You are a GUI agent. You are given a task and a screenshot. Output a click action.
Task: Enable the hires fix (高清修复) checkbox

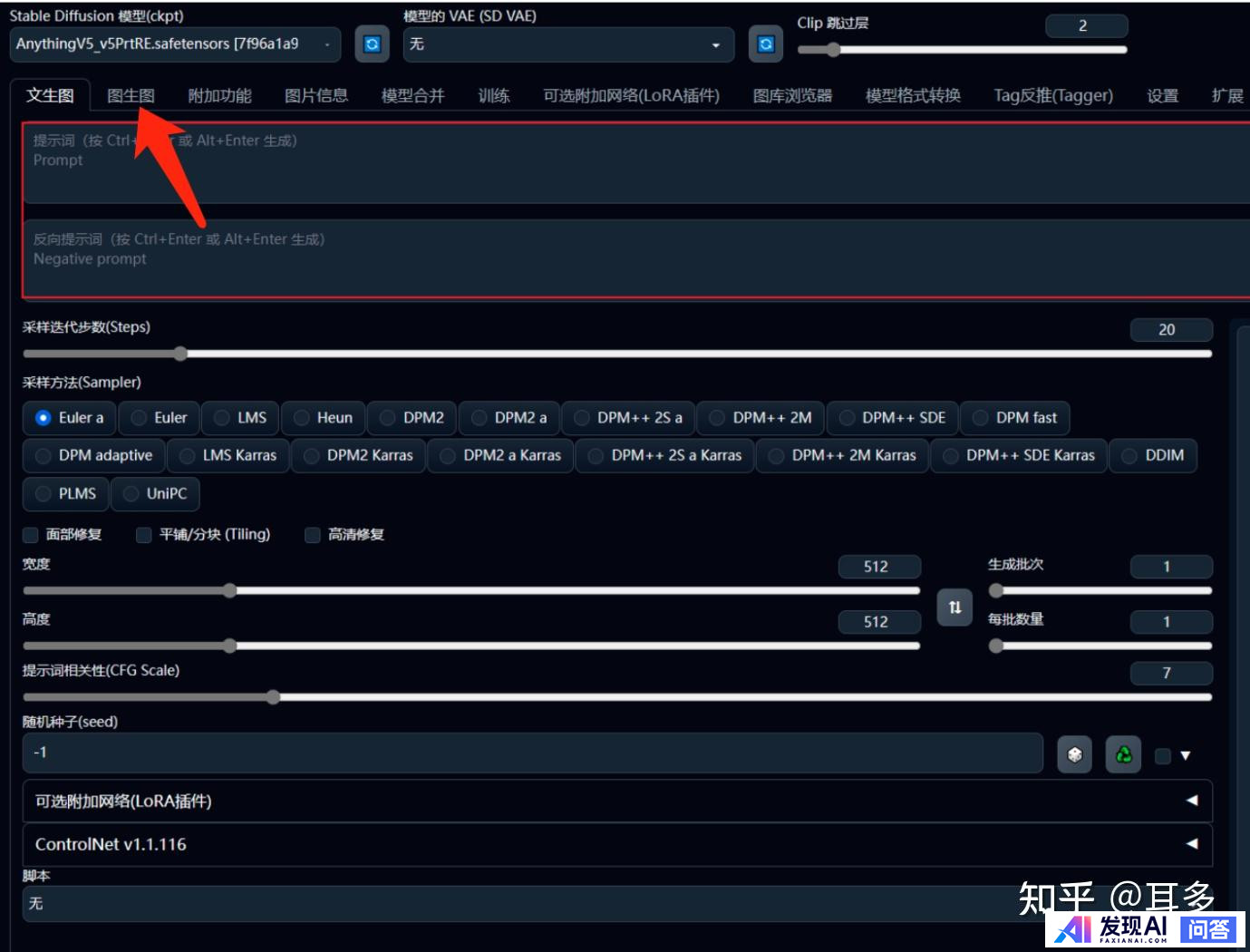313,535
